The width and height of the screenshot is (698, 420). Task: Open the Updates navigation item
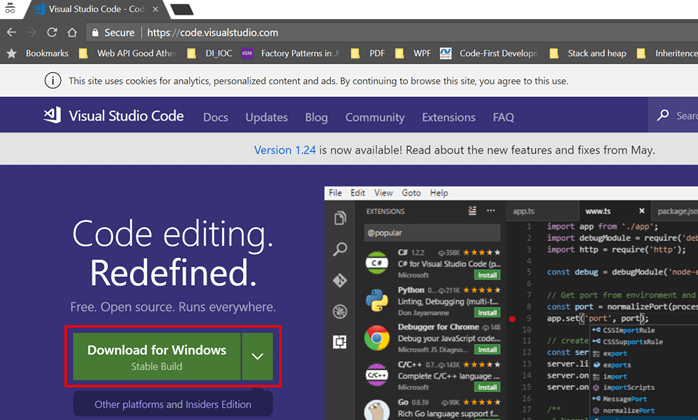click(x=266, y=117)
